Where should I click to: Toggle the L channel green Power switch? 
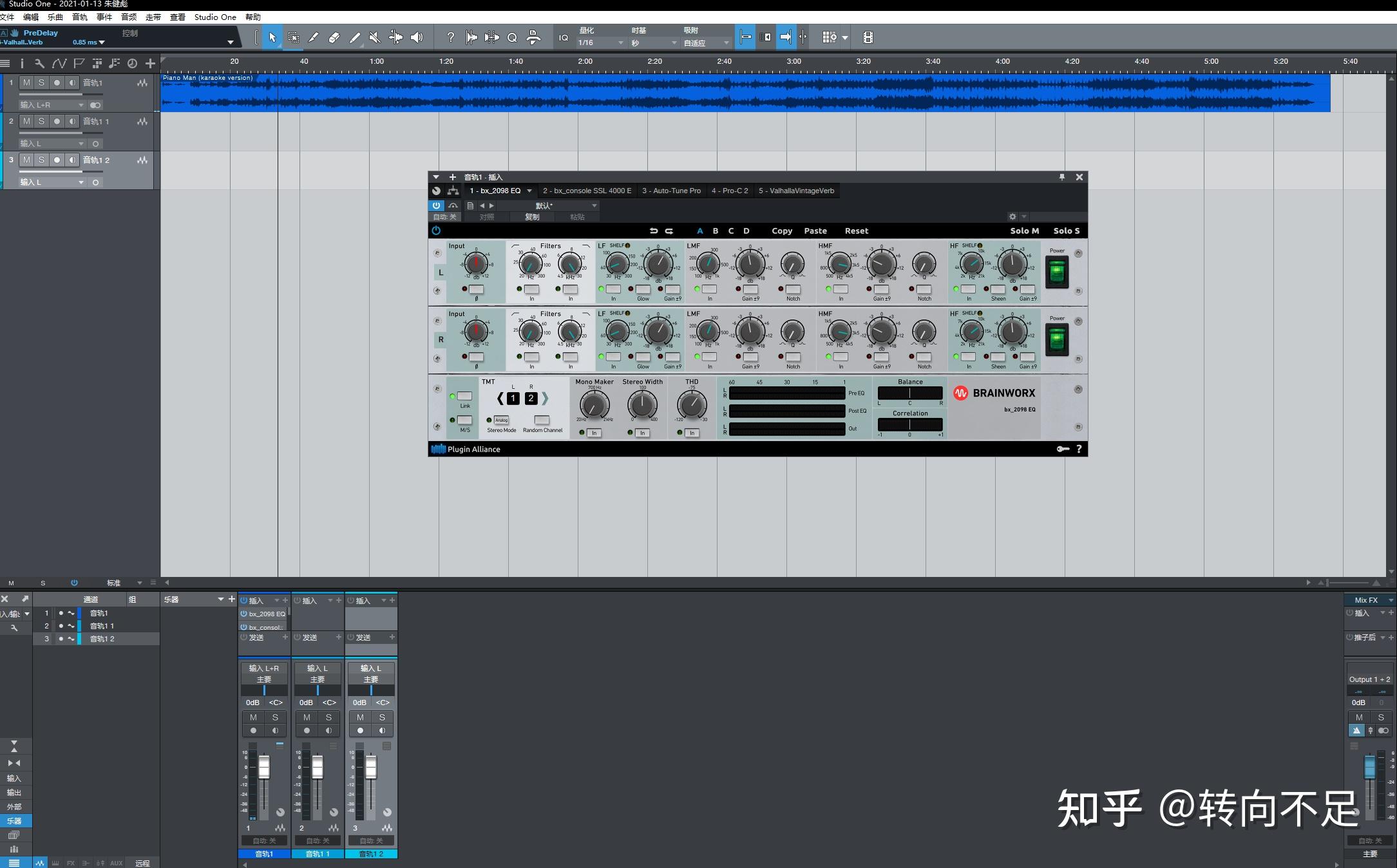tap(1057, 272)
